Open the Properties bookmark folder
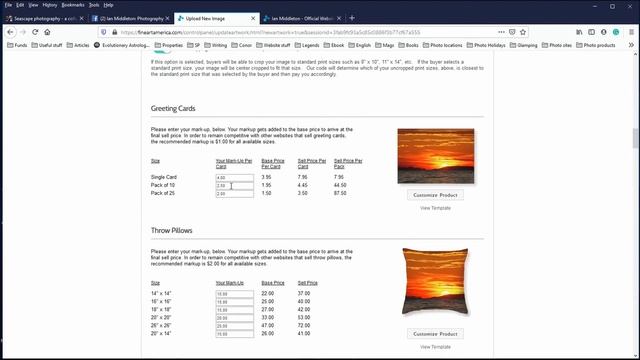Image resolution: width=640 pixels, height=360 pixels. (169, 45)
